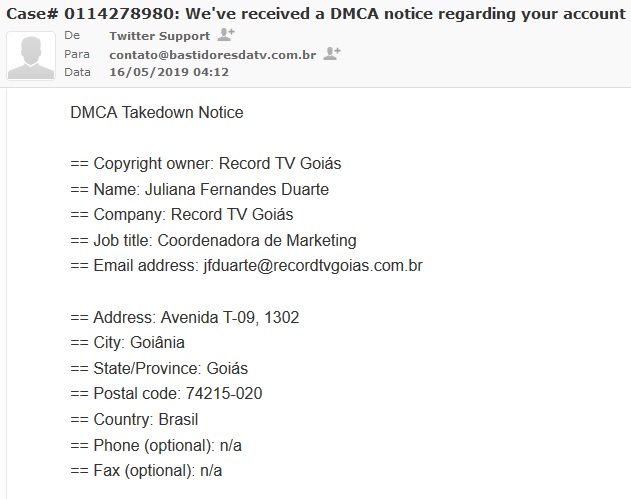
Task: Click add-contact icon beside recipient email address
Action: pyautogui.click(x=332, y=53)
